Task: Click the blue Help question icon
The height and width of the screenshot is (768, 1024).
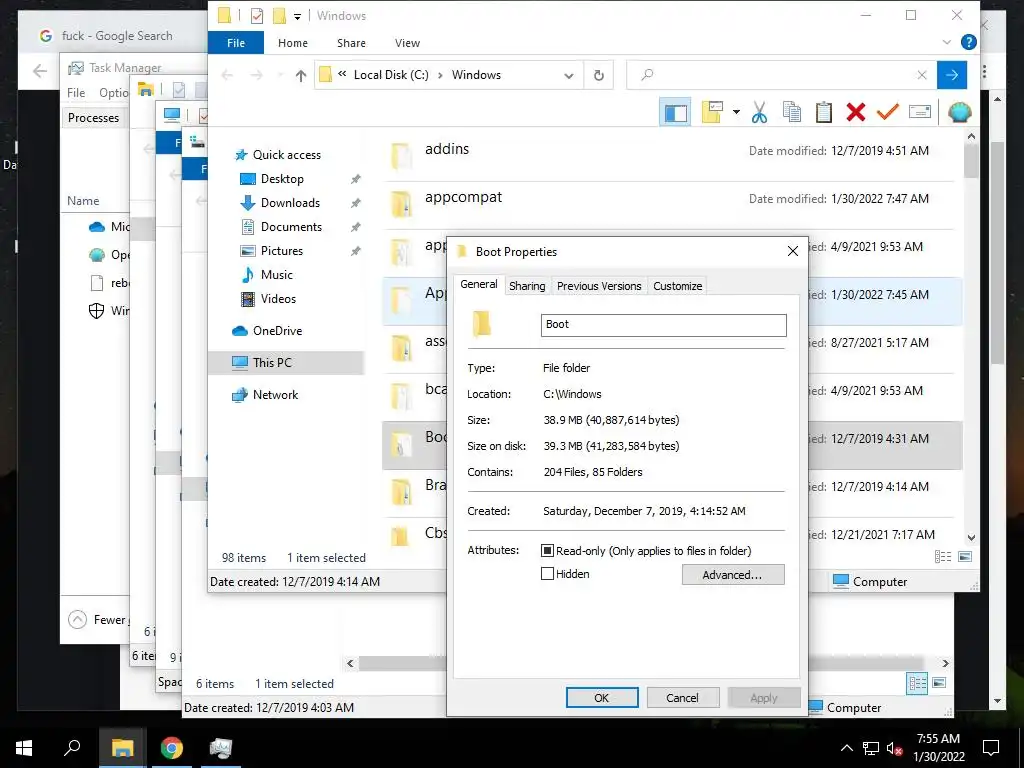Action: [968, 42]
